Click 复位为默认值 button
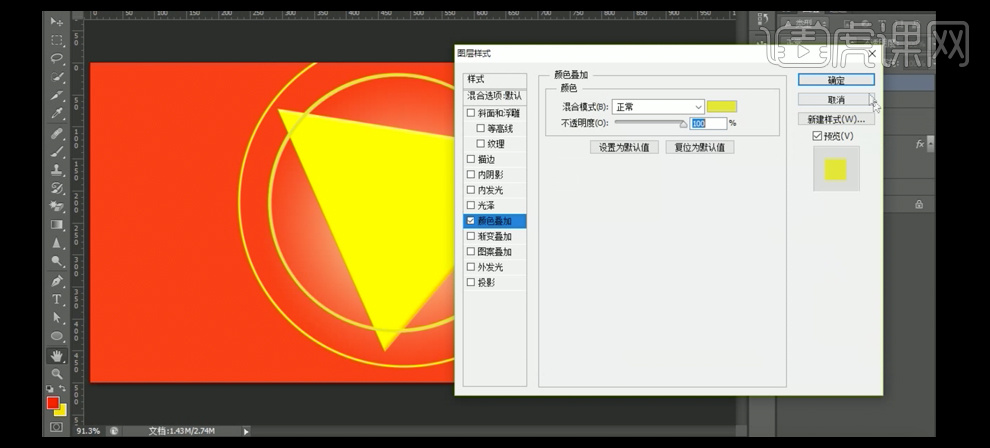The image size is (990, 448). [700, 148]
